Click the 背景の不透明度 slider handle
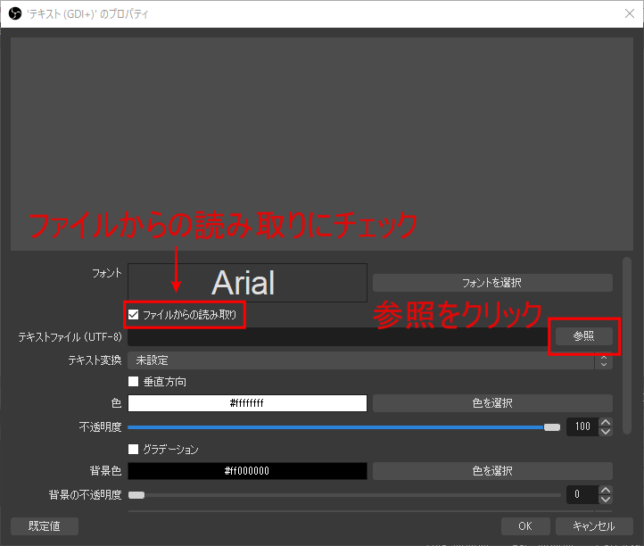The width and height of the screenshot is (644, 546). click(136, 495)
